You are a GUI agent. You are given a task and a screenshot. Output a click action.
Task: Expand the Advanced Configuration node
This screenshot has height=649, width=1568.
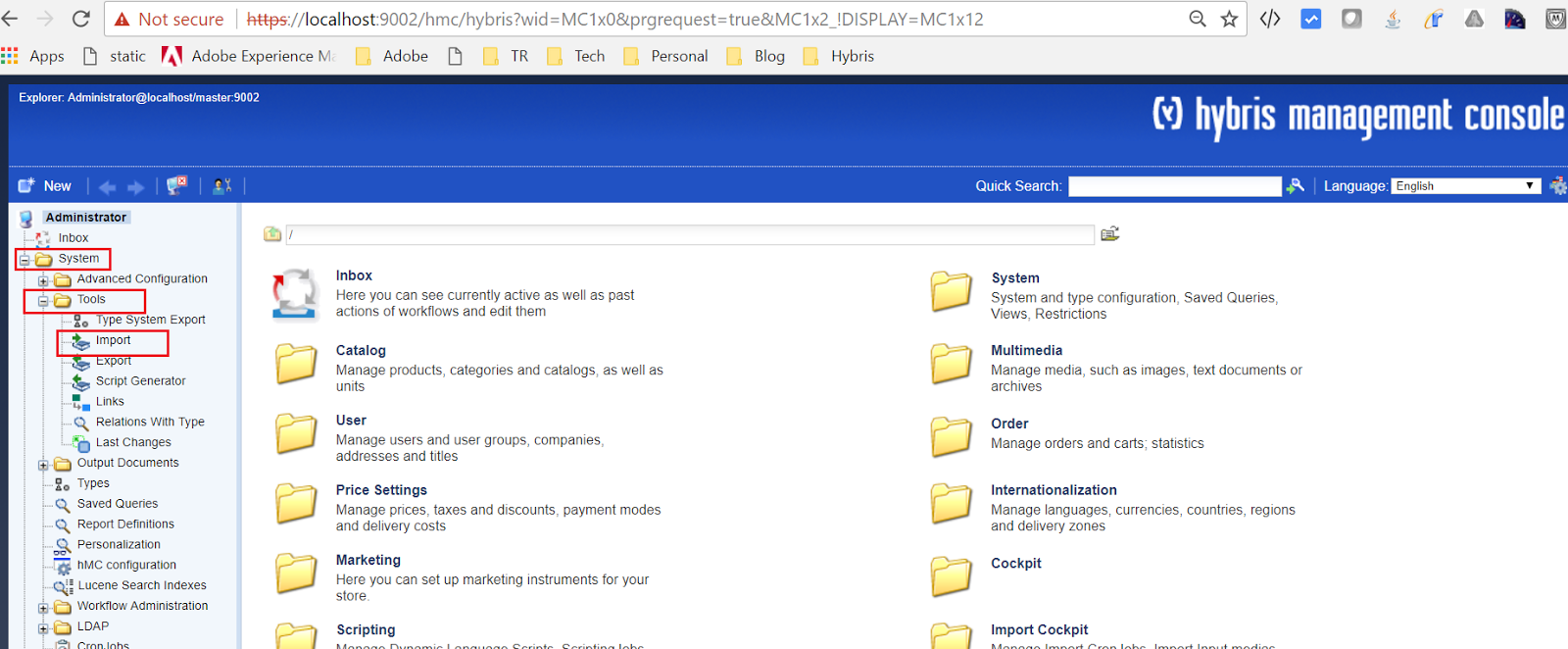43,280
